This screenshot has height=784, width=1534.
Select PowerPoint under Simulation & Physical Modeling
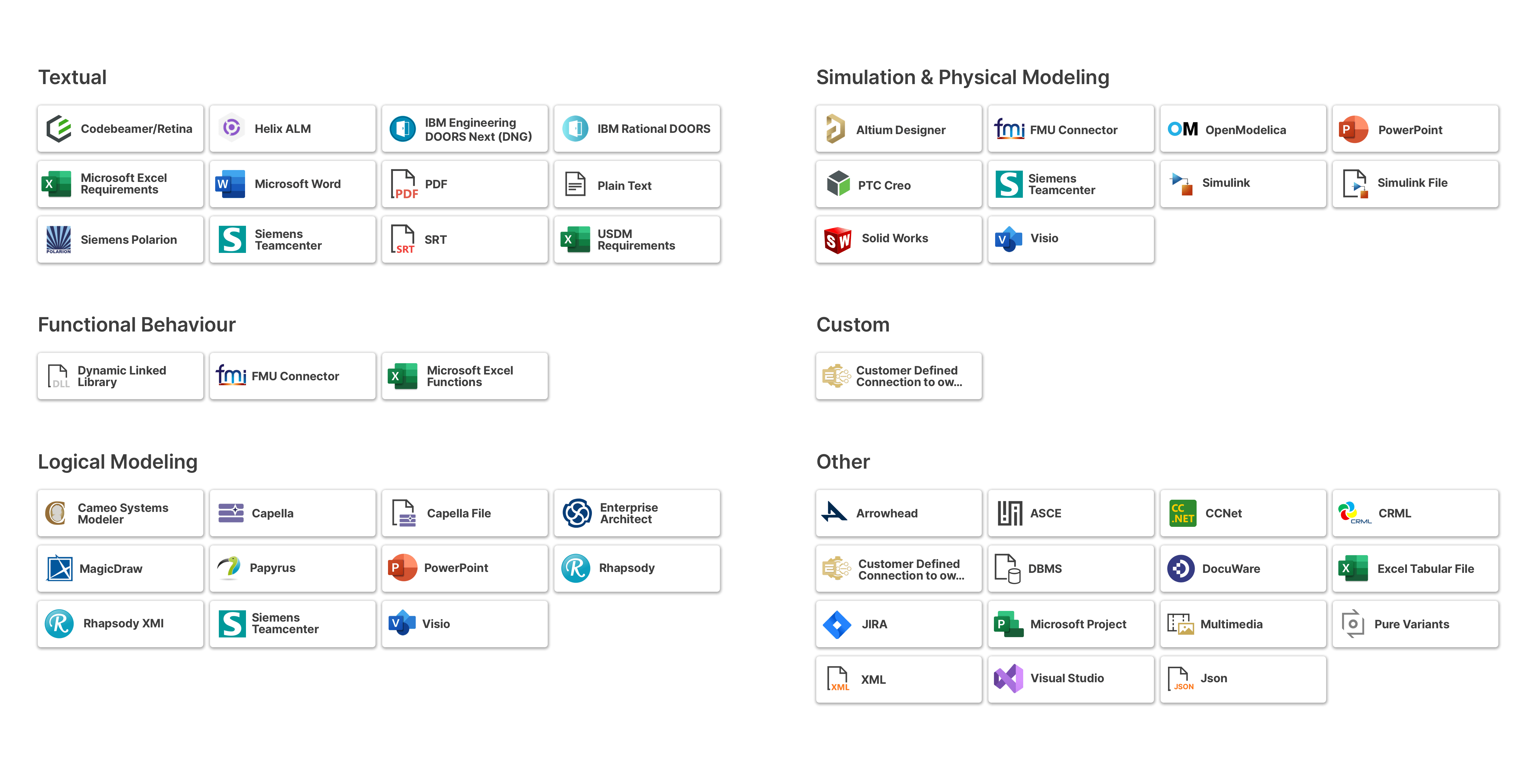(x=1415, y=129)
